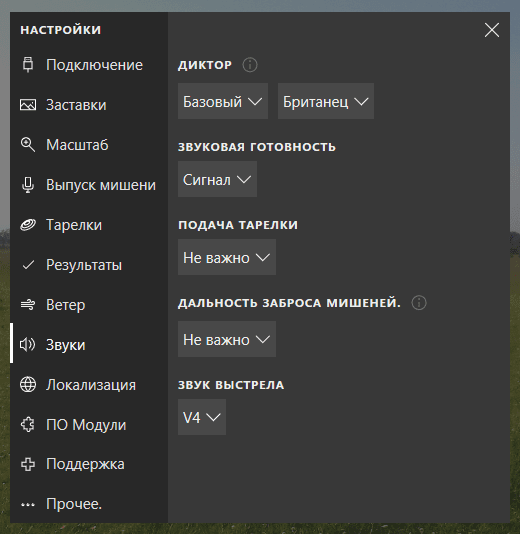520x534 pixels.
Task: Open the Не важно dropdown under Подача тарелки
Action: [227, 257]
